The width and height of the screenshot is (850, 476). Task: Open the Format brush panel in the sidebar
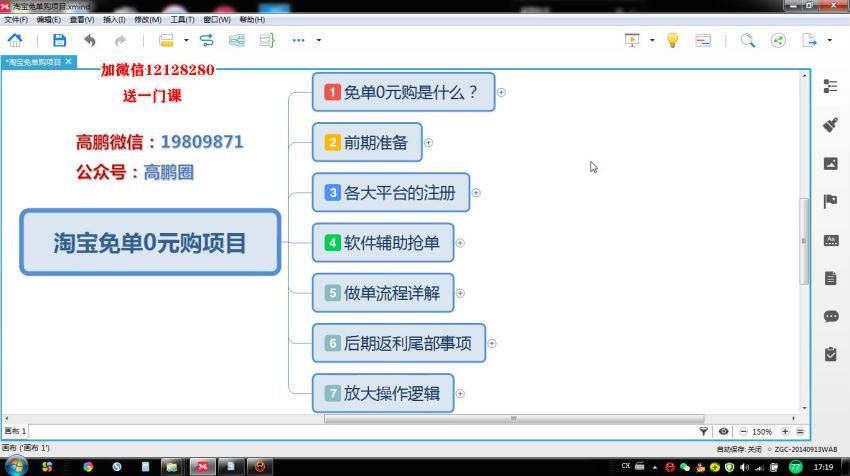click(830, 125)
